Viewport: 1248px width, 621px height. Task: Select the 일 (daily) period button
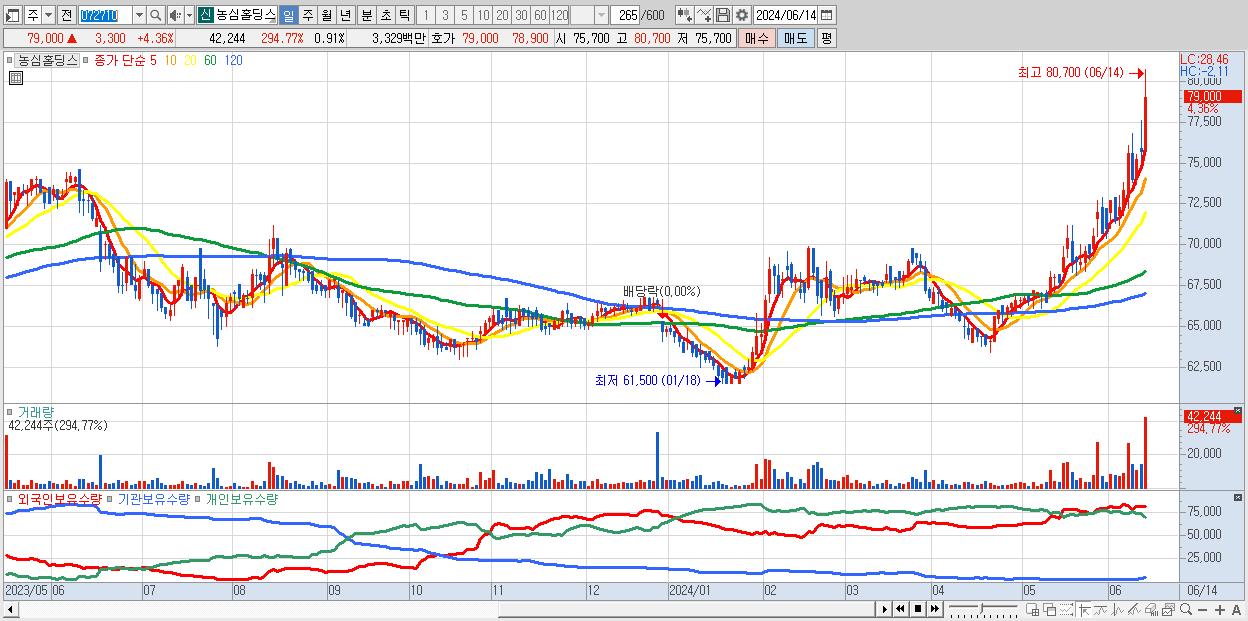click(288, 16)
